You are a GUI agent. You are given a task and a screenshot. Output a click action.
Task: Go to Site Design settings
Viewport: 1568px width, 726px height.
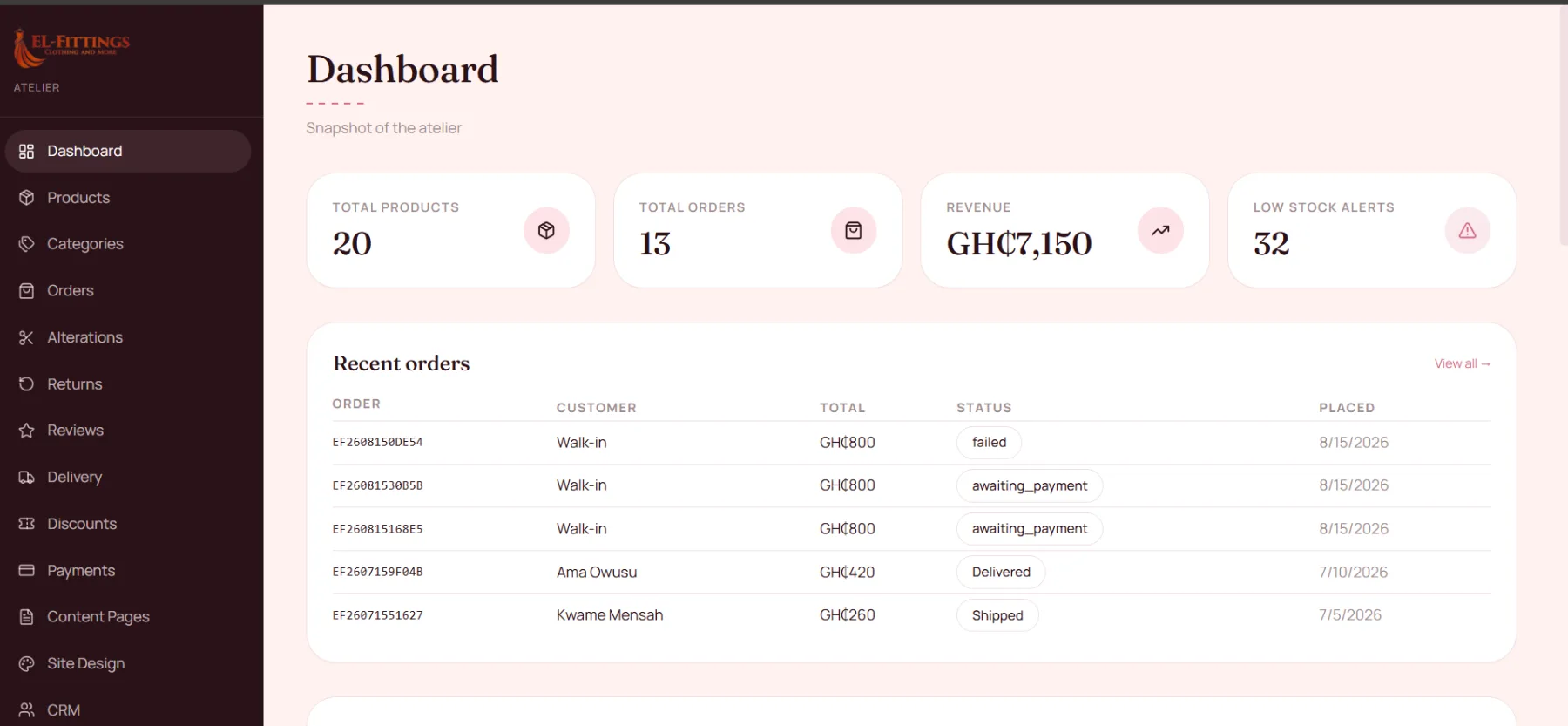pos(128,664)
